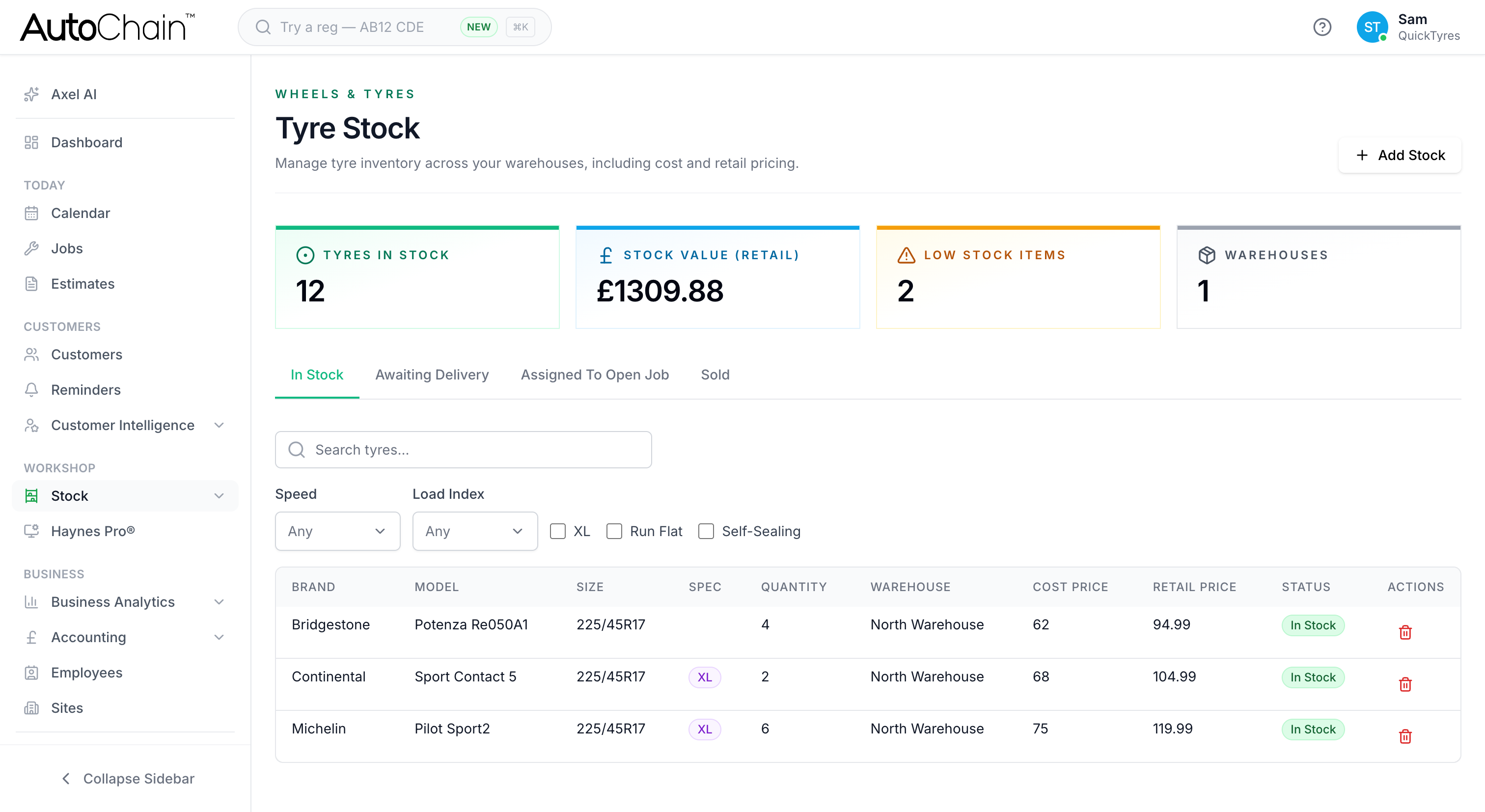1485x812 pixels.
Task: Click the Axel AI sparkle icon
Action: (x=32, y=94)
